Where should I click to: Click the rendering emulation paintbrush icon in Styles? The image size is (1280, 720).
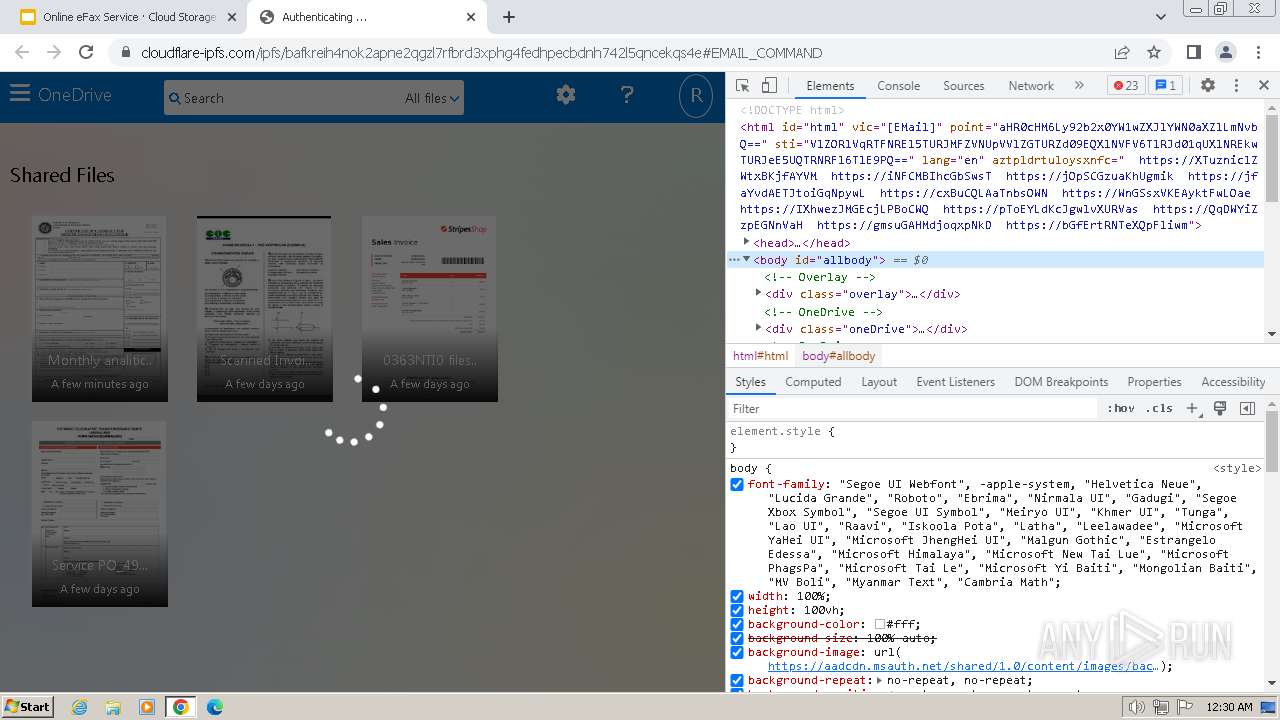tap(1220, 408)
